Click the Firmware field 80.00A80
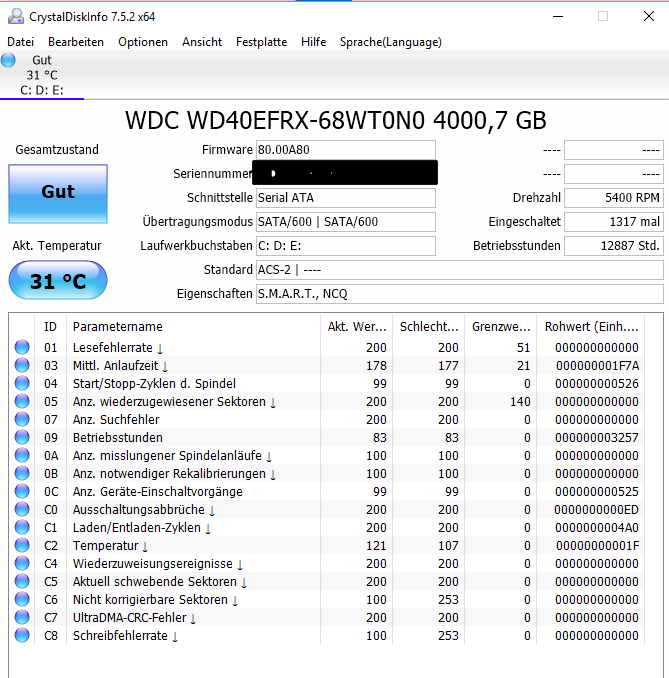This screenshot has width=669, height=678. click(x=346, y=150)
